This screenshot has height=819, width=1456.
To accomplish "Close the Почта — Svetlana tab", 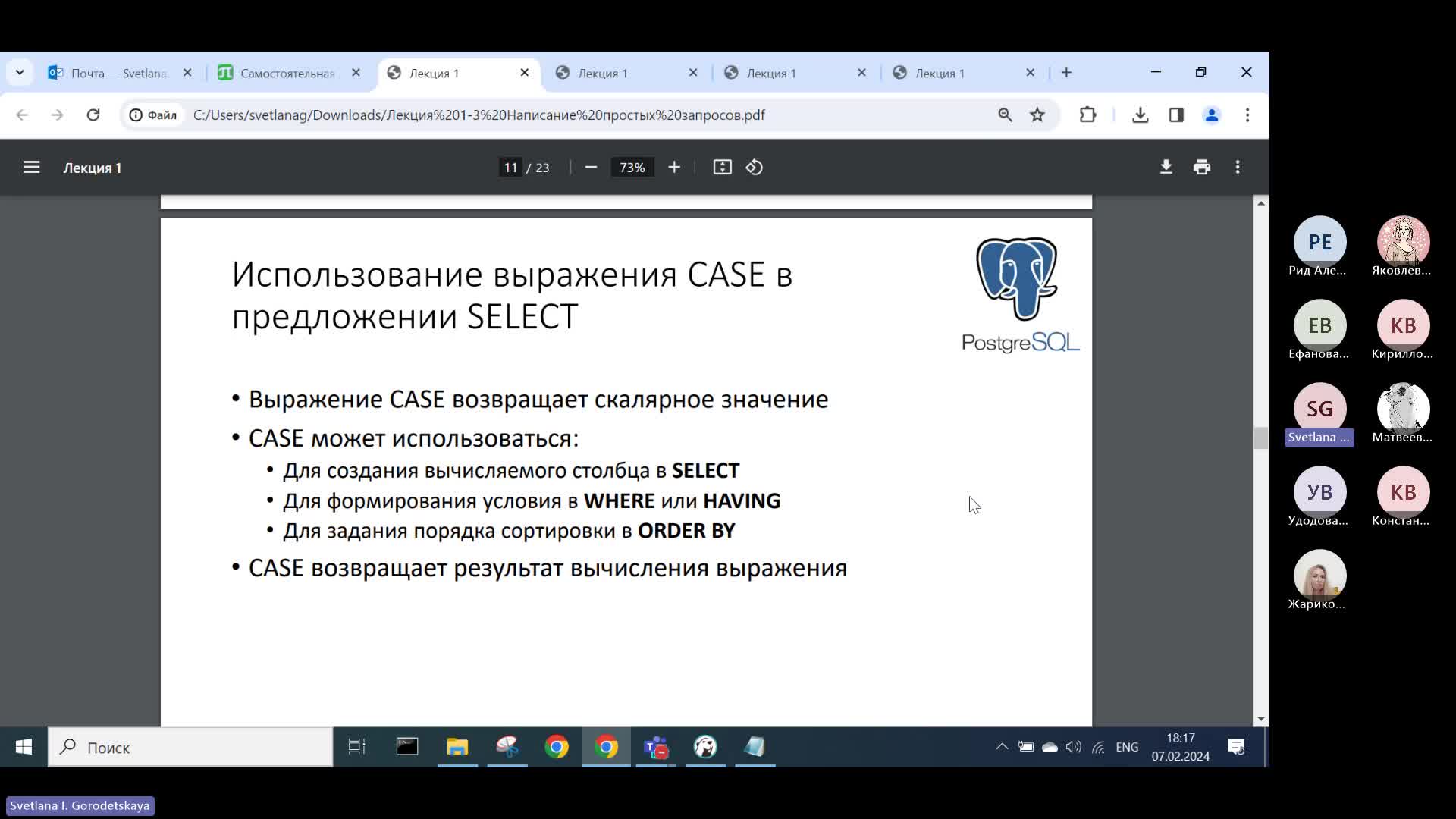I will tap(187, 73).
